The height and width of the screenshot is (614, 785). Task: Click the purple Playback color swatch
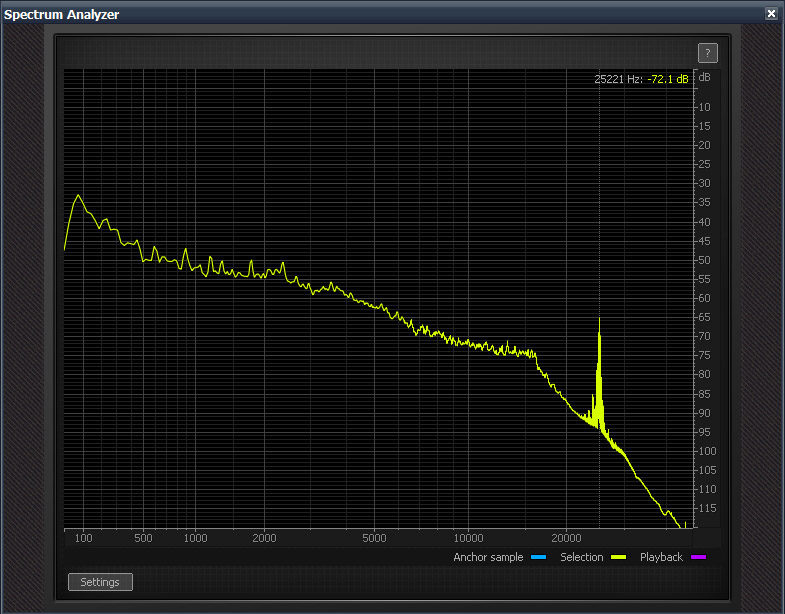698,558
